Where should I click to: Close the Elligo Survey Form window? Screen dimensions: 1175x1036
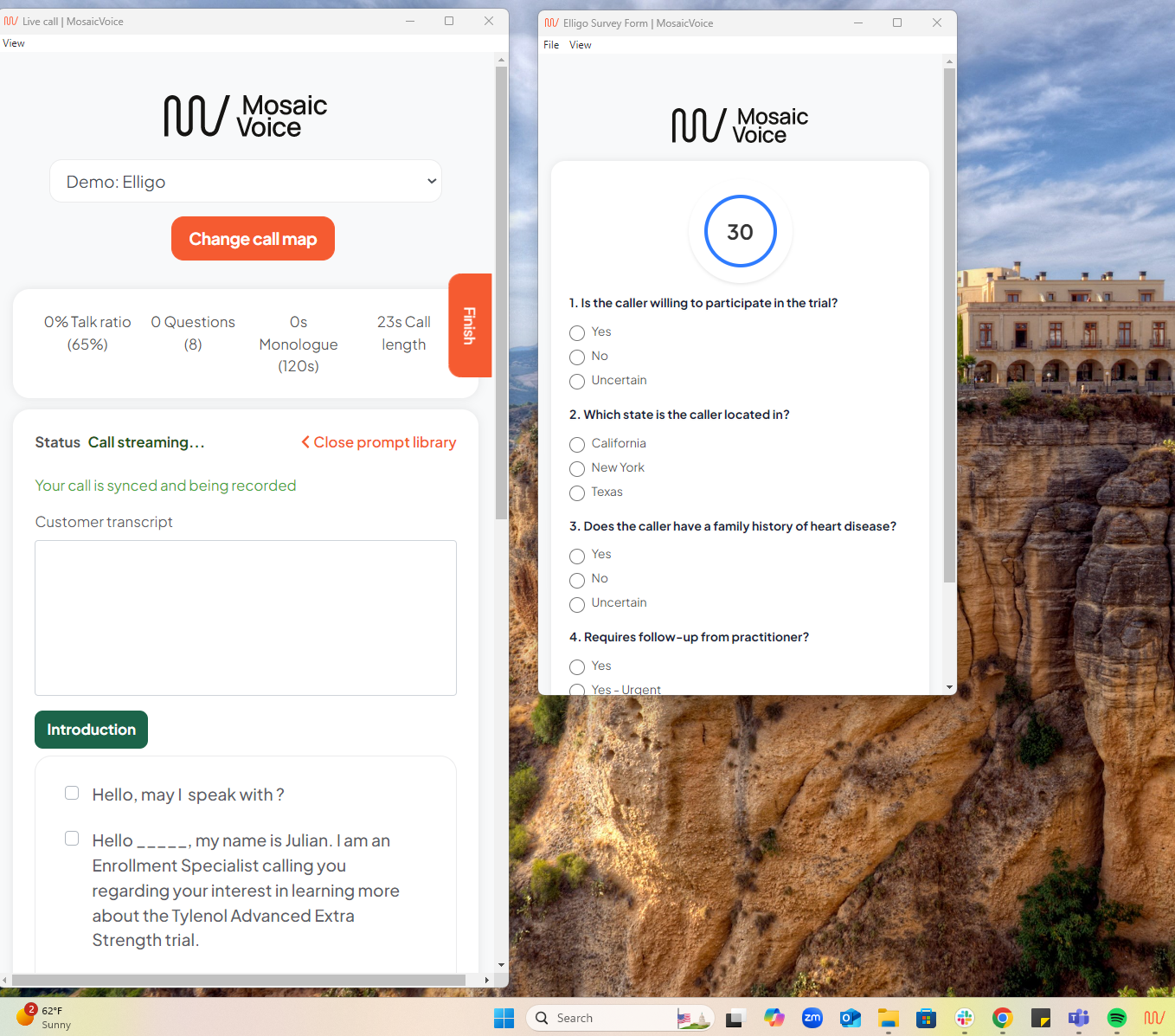(x=937, y=23)
